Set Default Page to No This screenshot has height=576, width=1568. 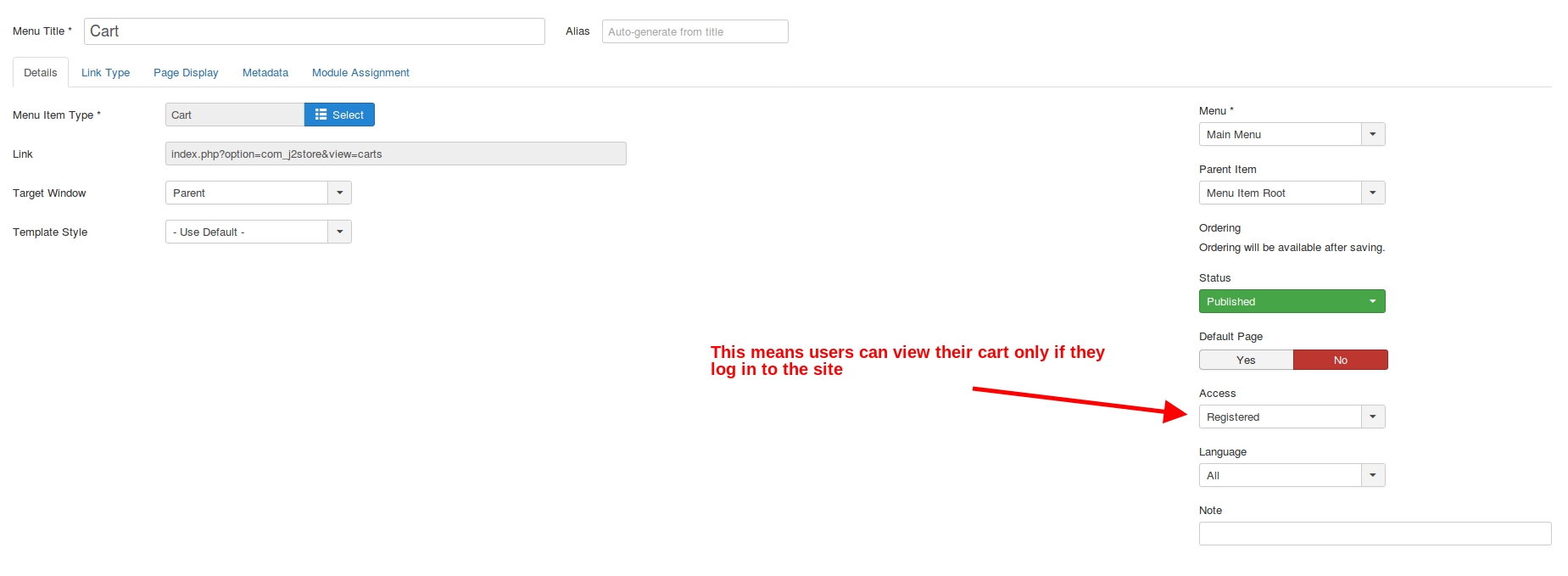pyautogui.click(x=1340, y=360)
